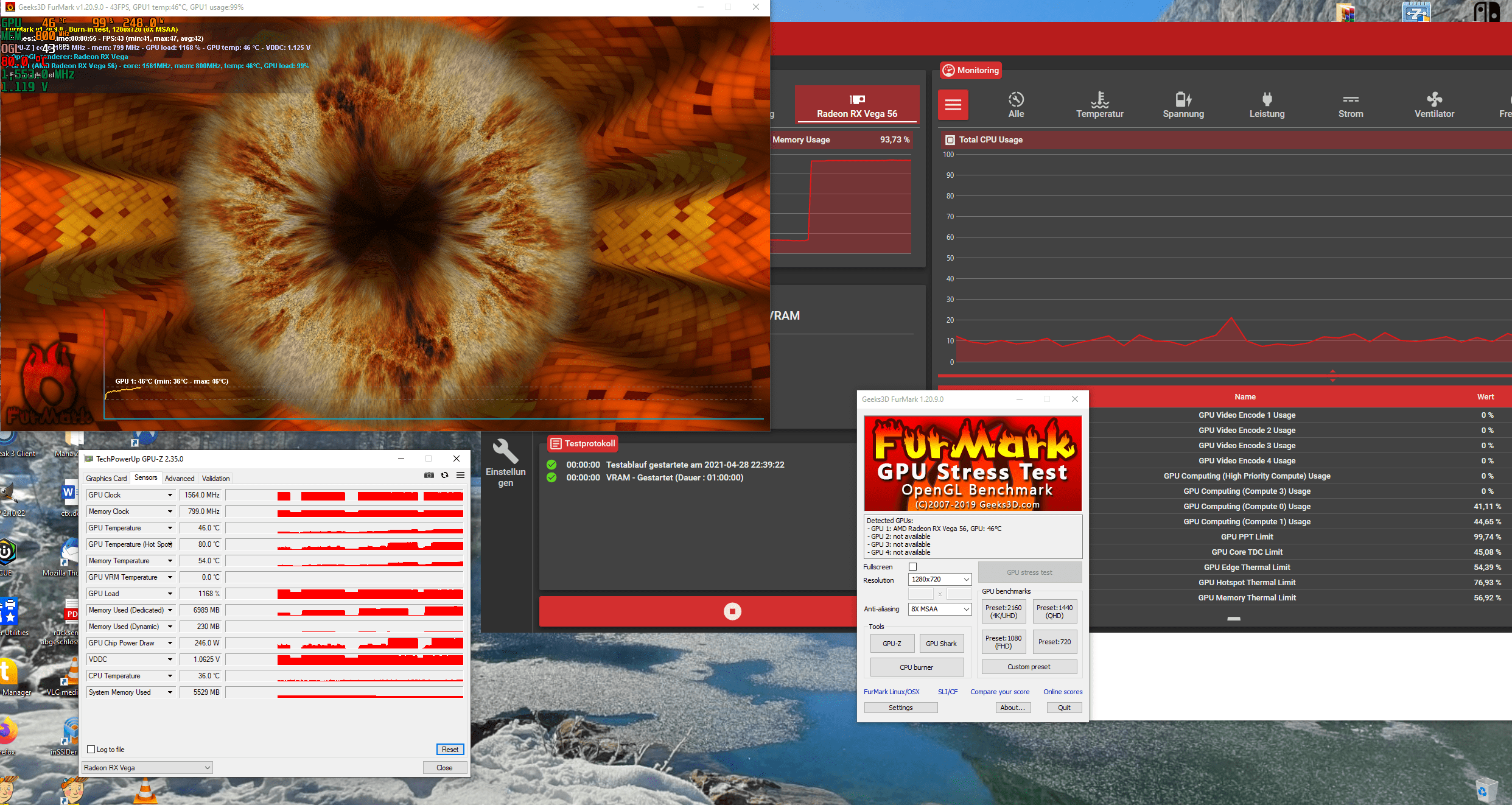1512x805 pixels.
Task: Open Einstellungen wrench icon
Action: coord(505,451)
